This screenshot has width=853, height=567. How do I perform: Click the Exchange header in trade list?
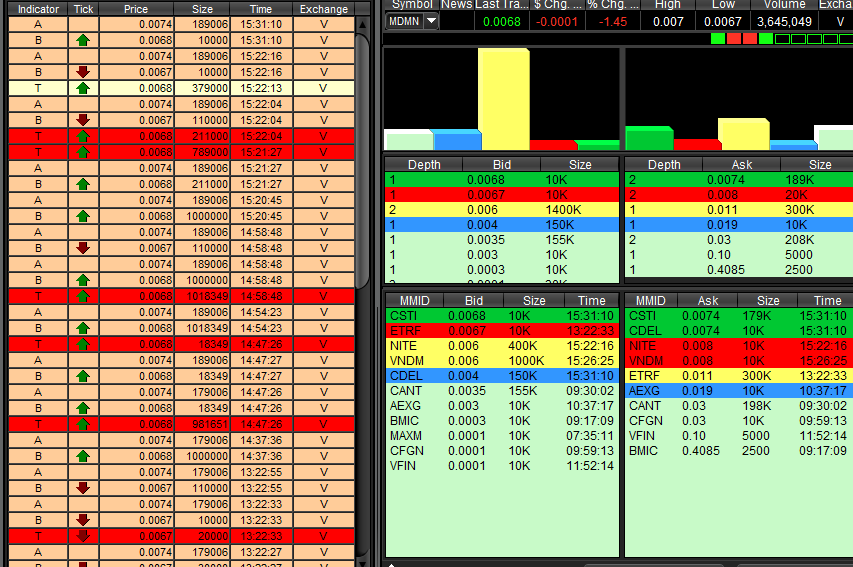(x=323, y=9)
